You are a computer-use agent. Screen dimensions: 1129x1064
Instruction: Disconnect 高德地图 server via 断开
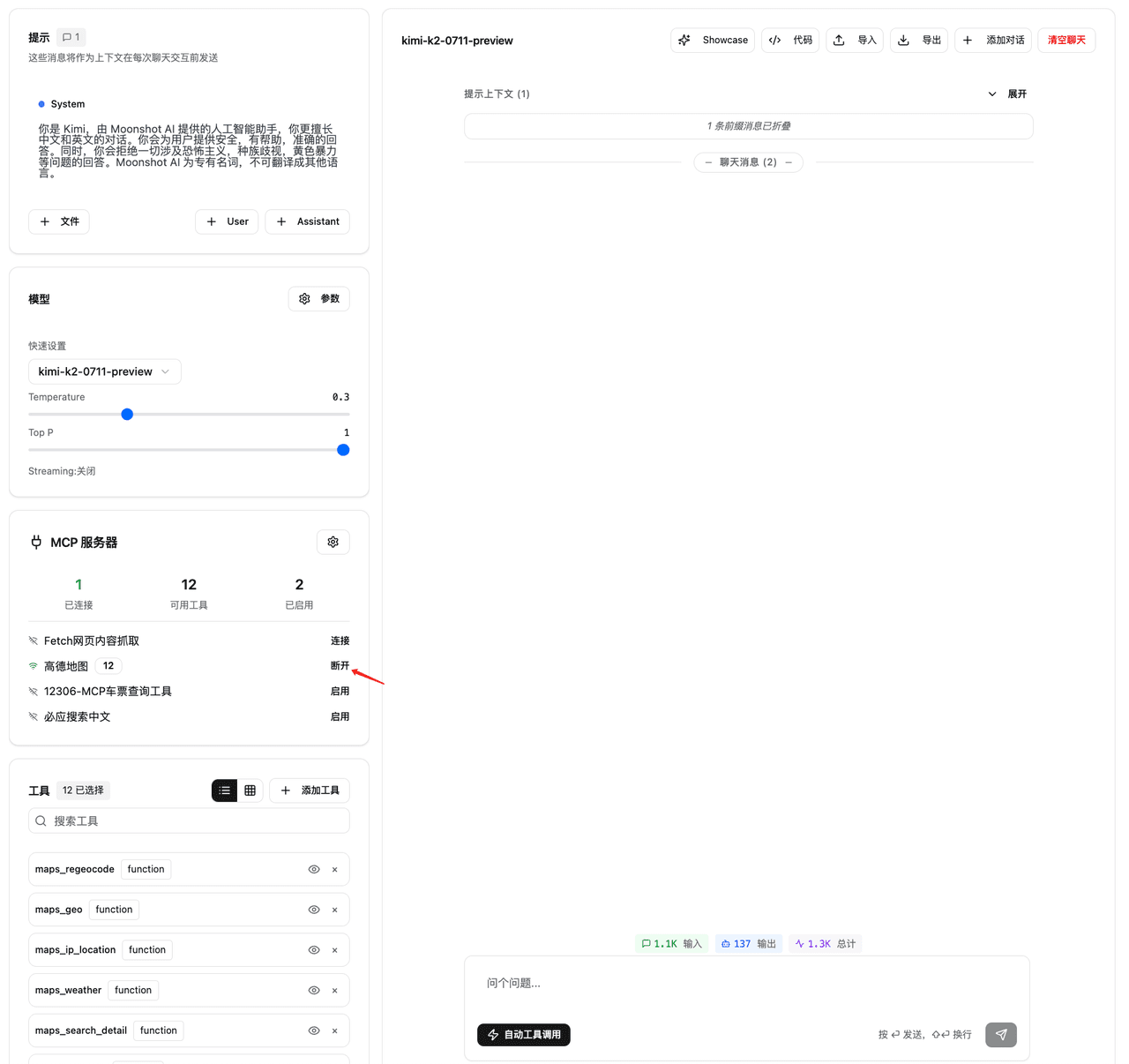(340, 666)
